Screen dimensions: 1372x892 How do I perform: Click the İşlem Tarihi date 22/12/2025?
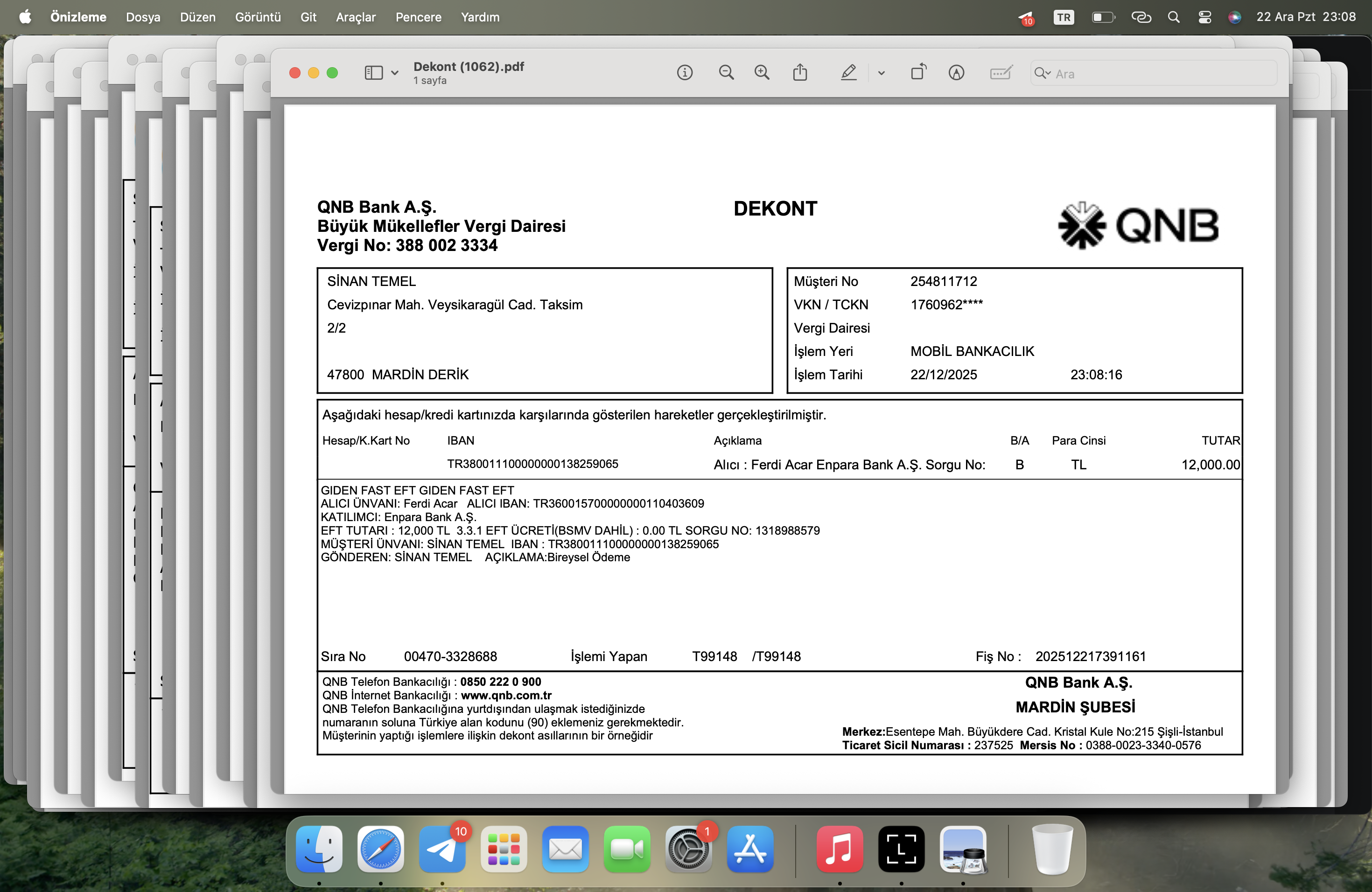click(944, 375)
